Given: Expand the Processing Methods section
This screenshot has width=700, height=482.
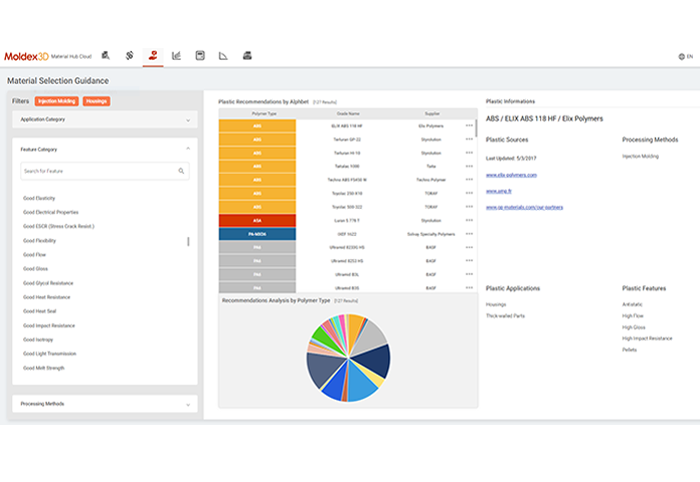Looking at the screenshot, I should [105, 404].
